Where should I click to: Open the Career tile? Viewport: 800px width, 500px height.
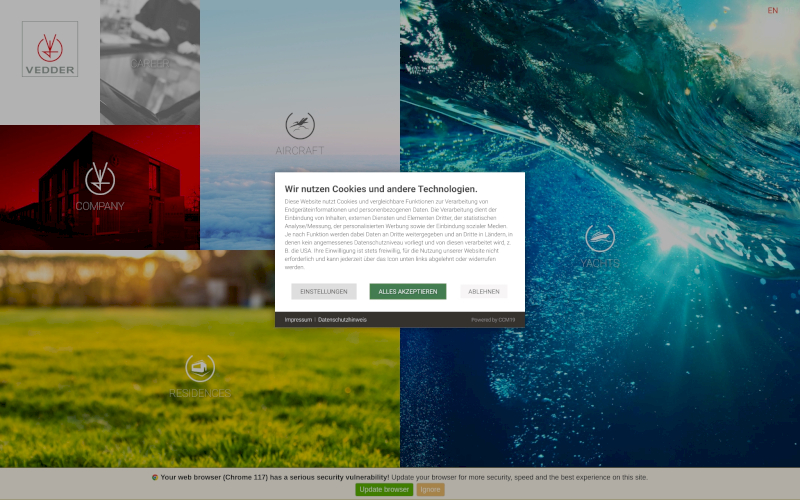coord(150,62)
